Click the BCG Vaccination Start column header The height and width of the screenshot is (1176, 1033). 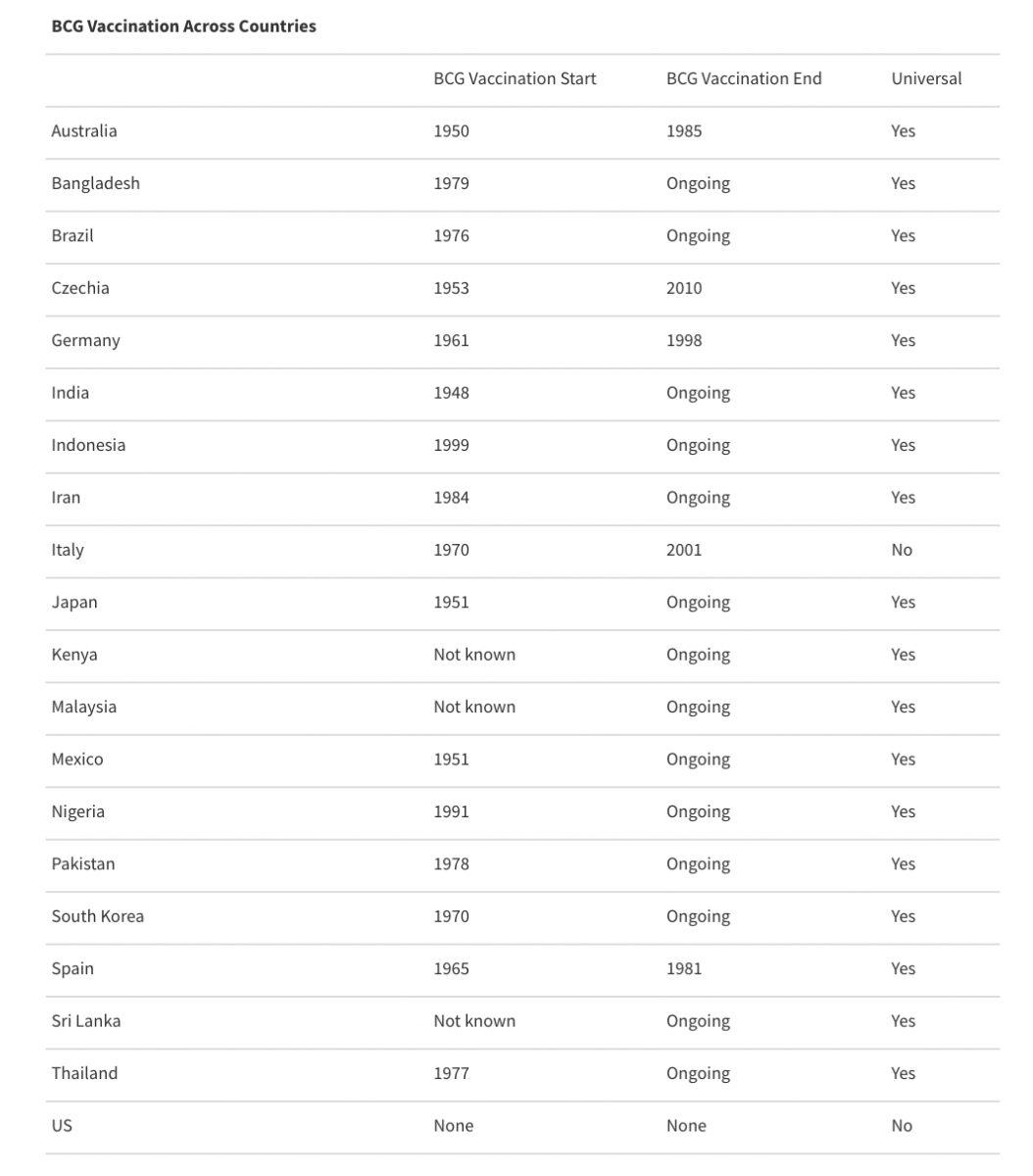pos(515,79)
